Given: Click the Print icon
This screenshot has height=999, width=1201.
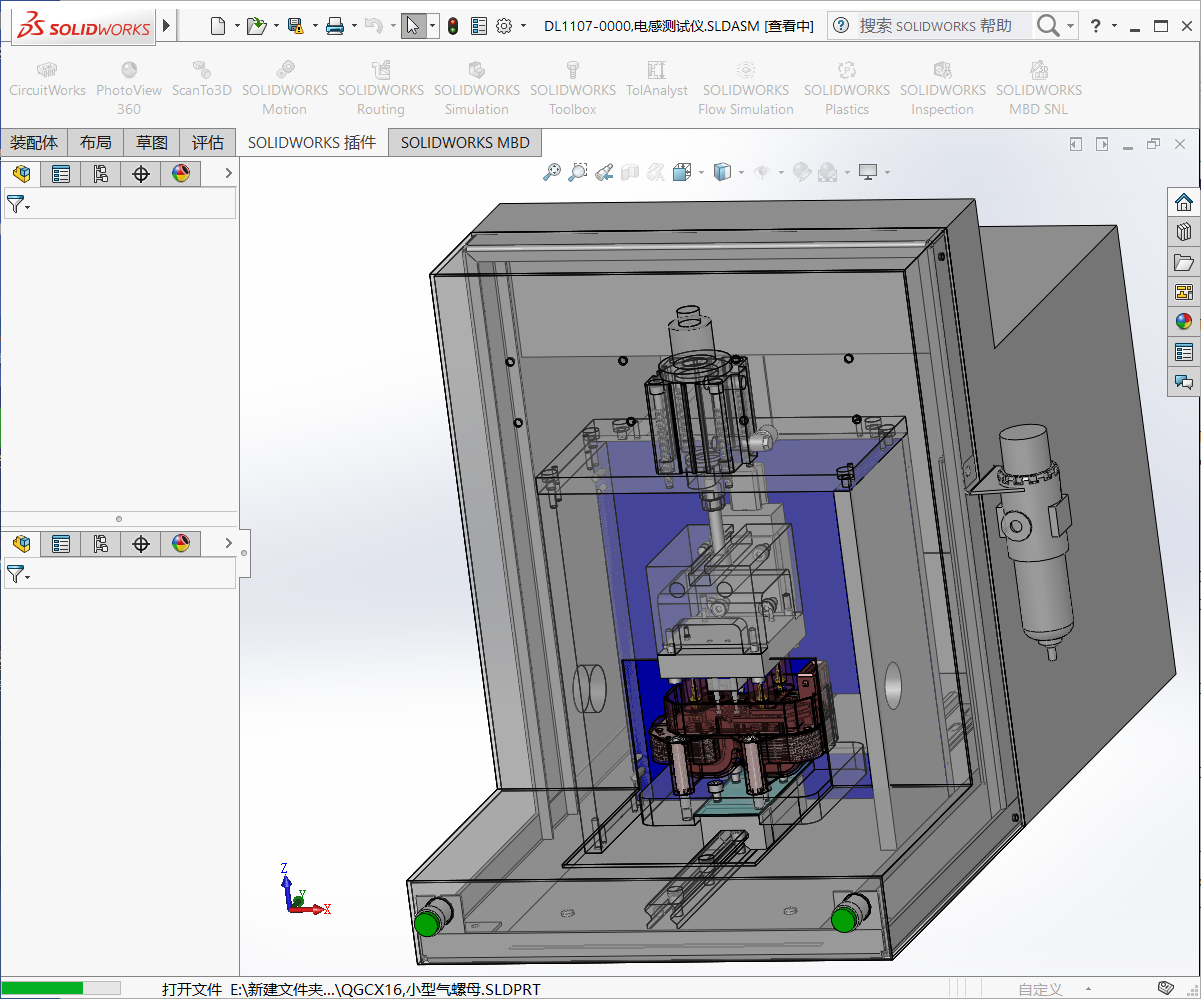Looking at the screenshot, I should [335, 26].
